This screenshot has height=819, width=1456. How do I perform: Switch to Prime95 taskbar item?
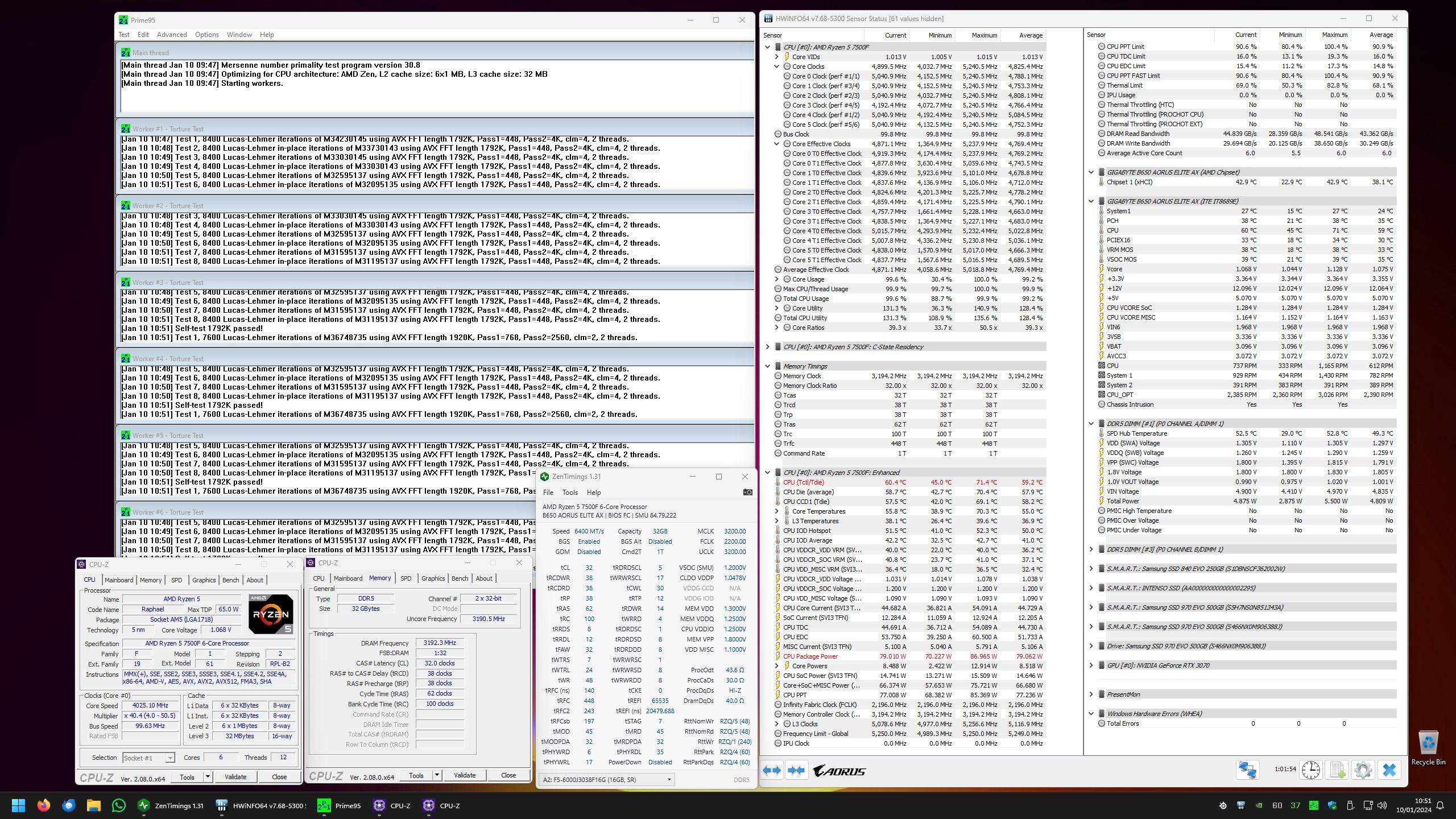(340, 805)
